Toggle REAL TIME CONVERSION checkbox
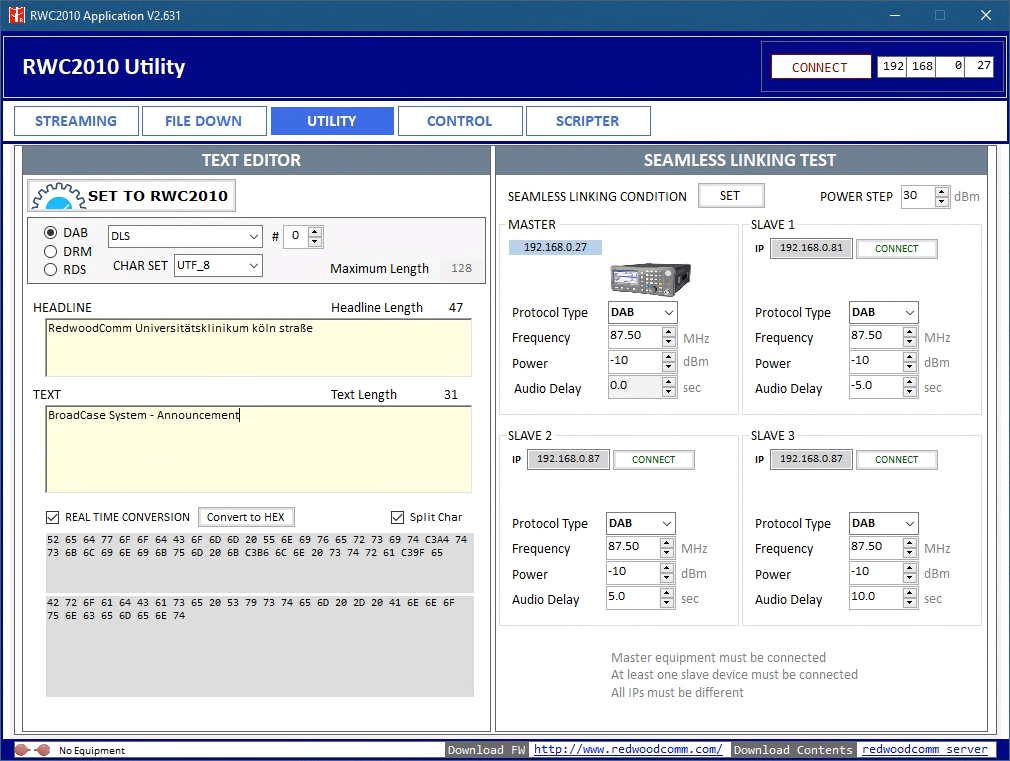 click(x=53, y=517)
